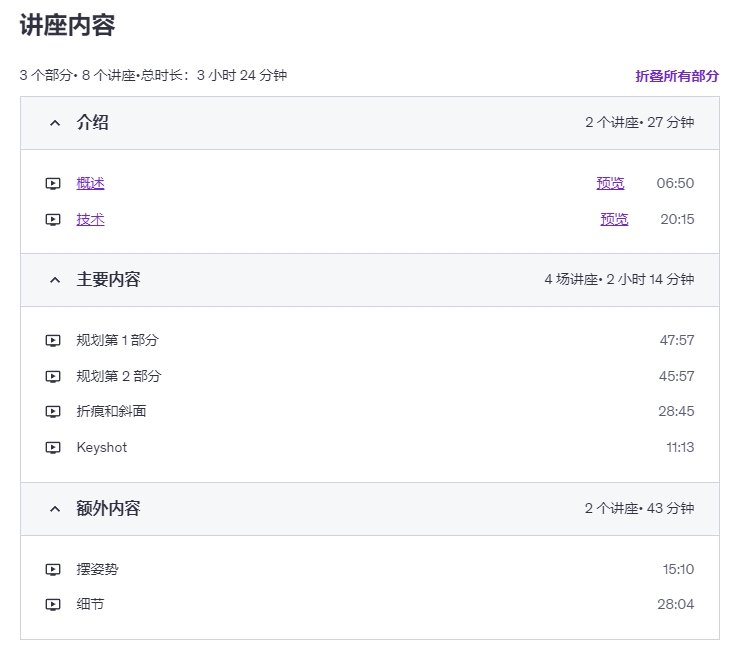
Task: Collapse the 介绍 section chevron
Action: tap(55, 123)
